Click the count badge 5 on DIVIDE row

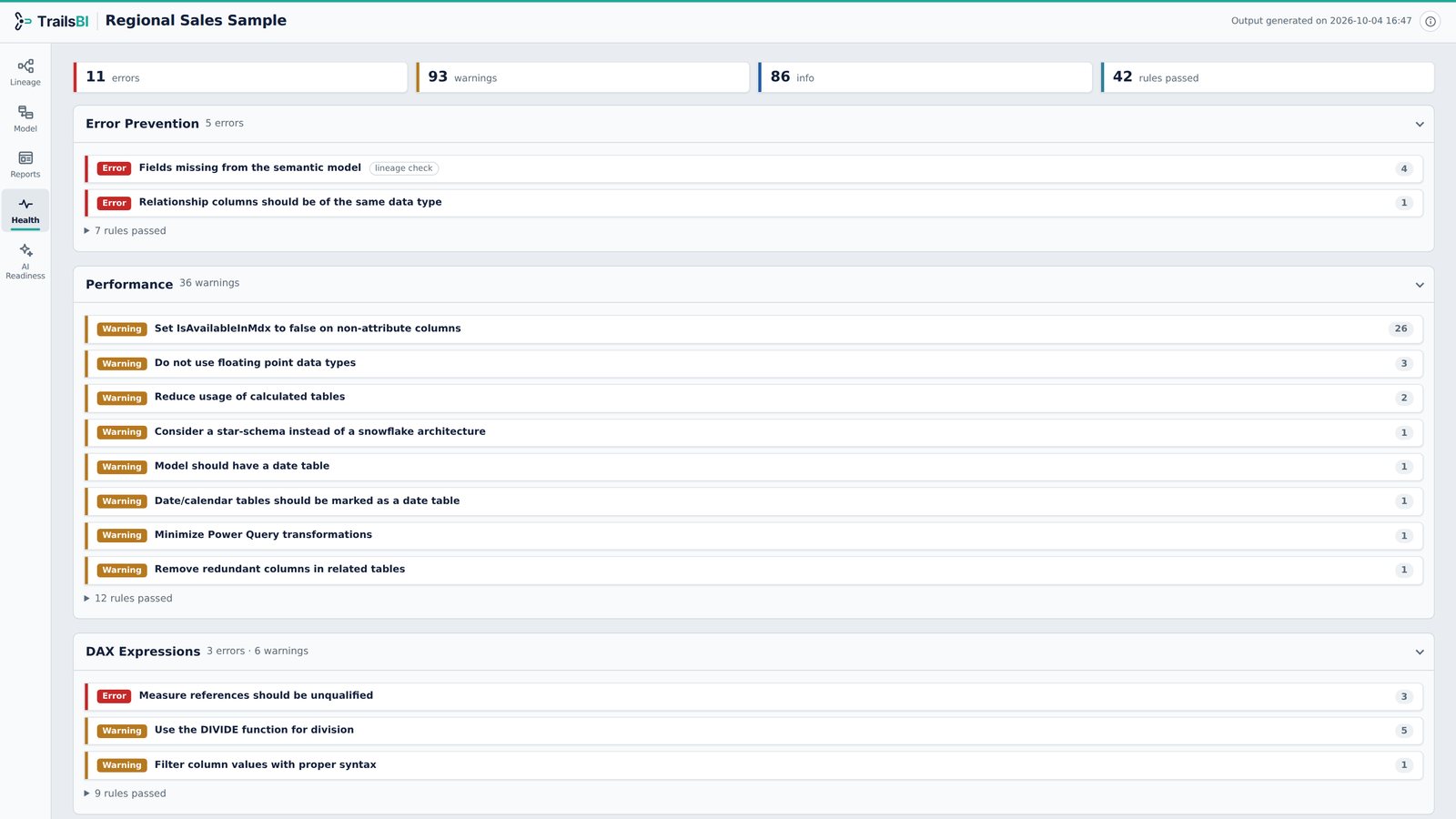[1404, 731]
